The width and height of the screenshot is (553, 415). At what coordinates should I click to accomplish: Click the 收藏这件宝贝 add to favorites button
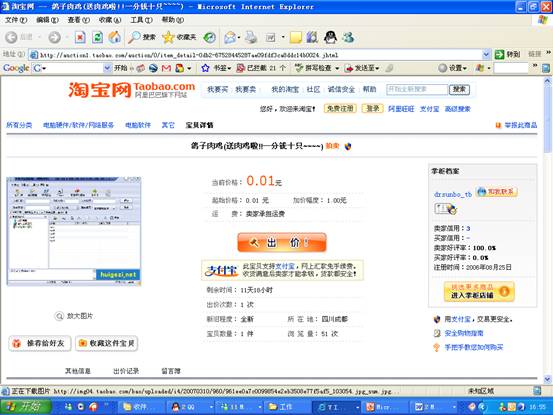(x=107, y=343)
